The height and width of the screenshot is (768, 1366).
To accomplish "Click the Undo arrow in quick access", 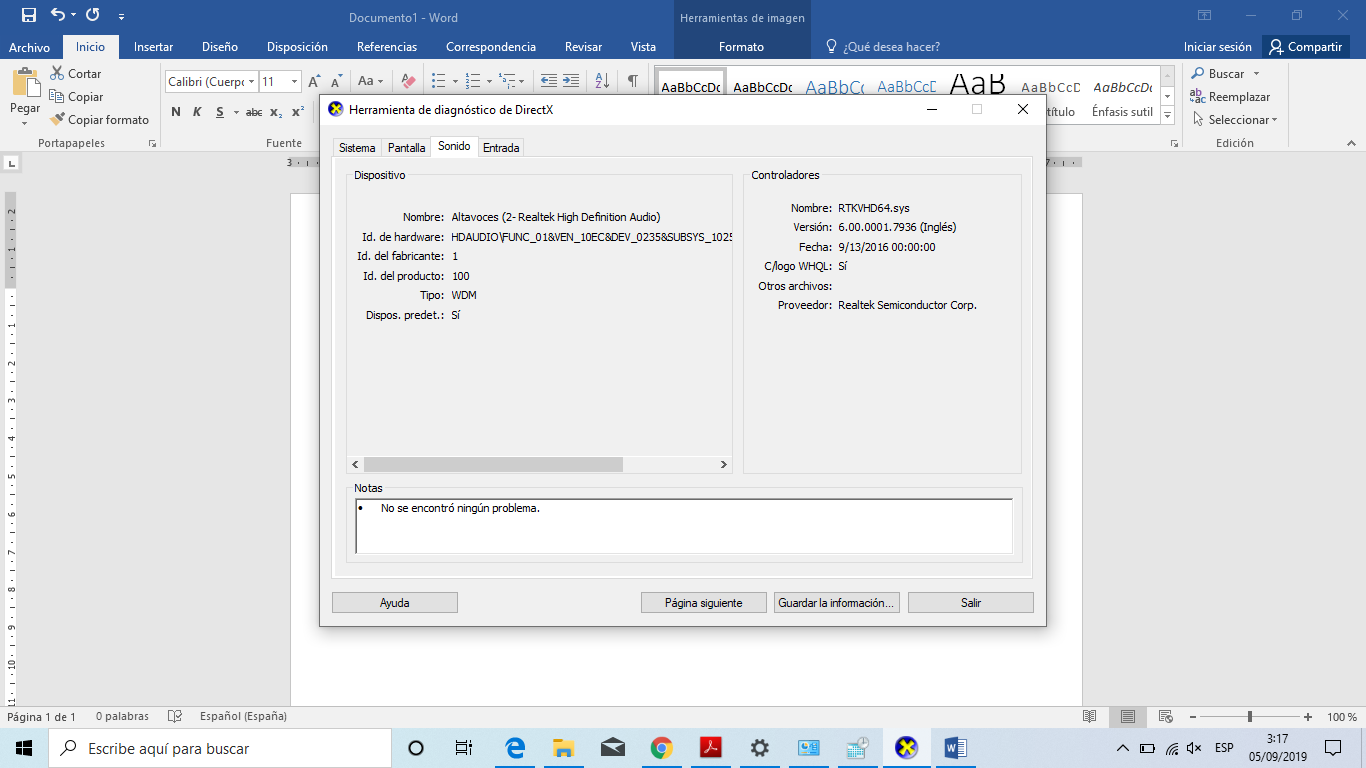I will pos(58,15).
